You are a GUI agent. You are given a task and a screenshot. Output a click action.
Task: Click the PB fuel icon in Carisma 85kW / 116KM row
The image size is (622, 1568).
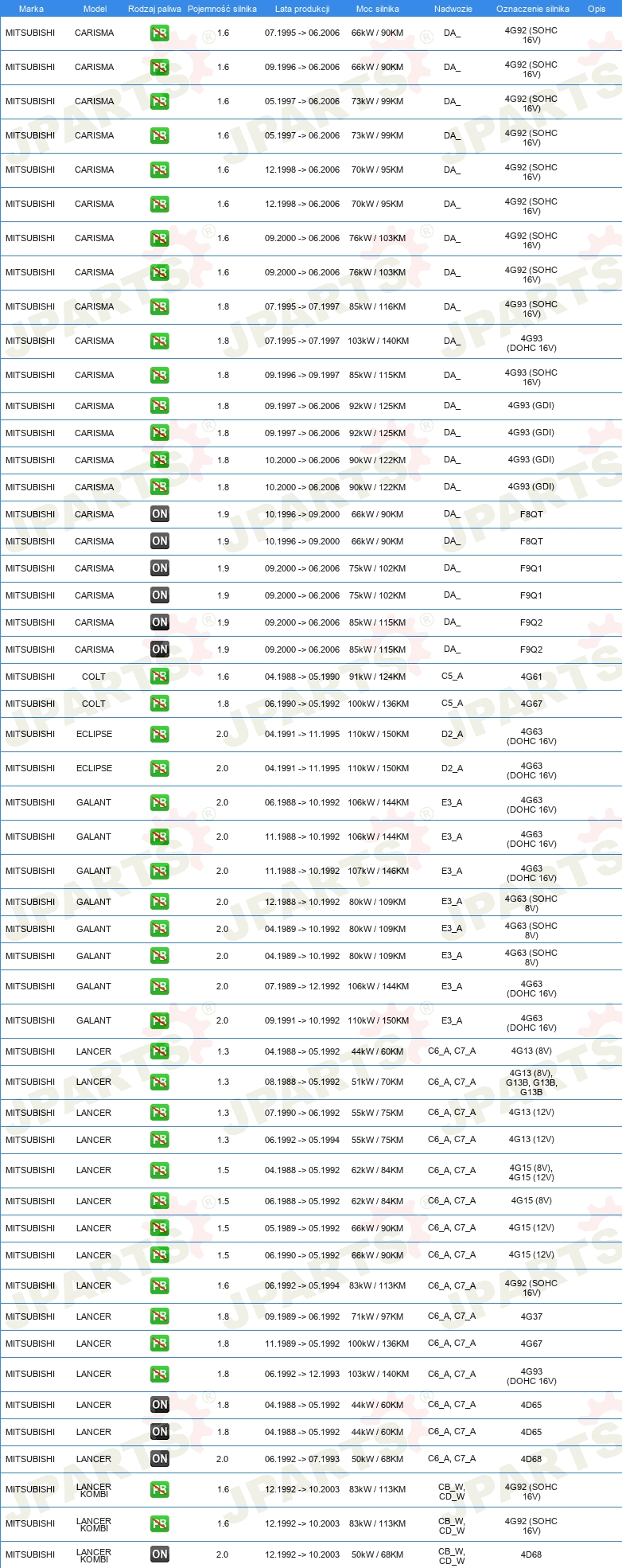coord(160,307)
